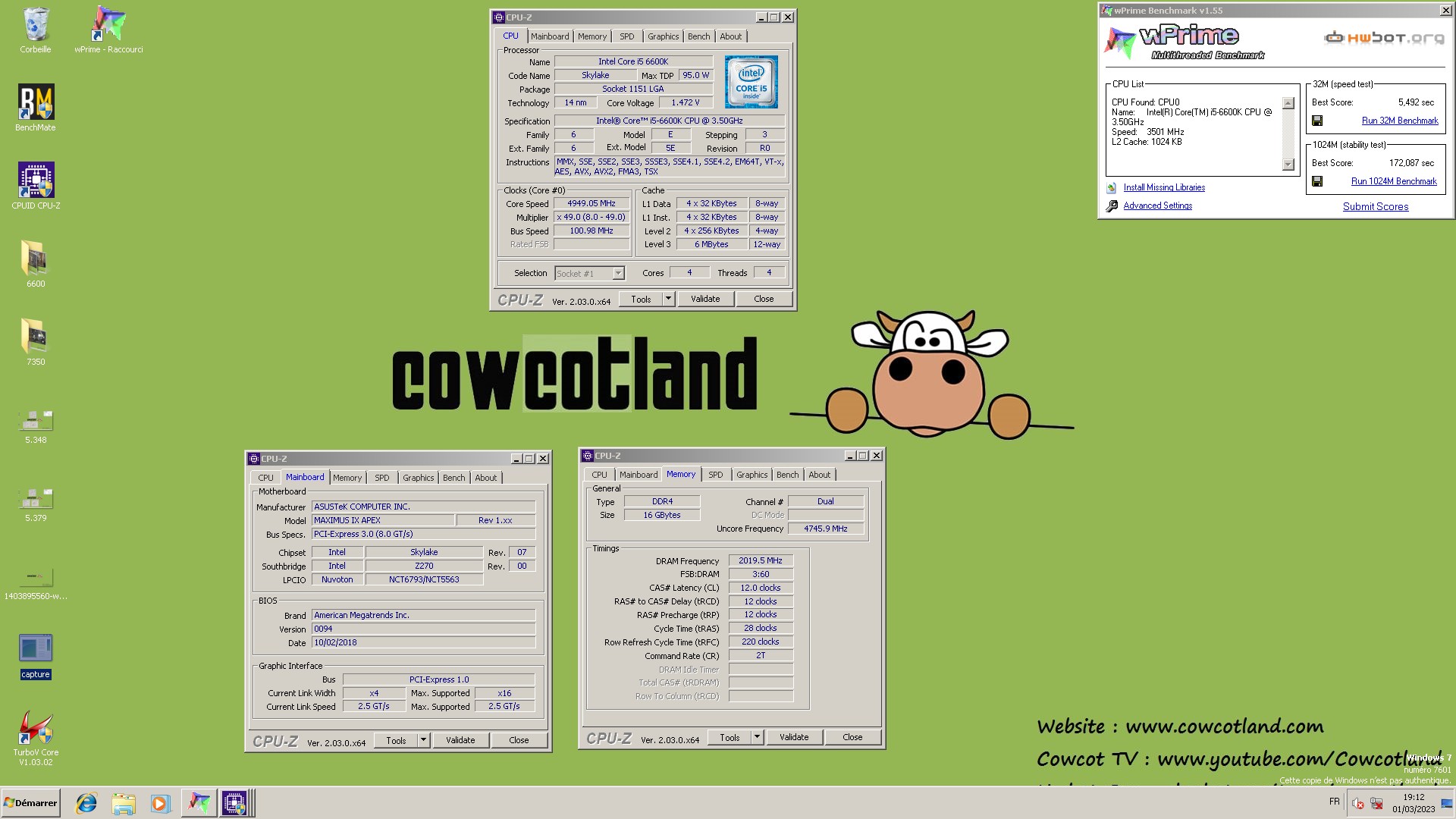Open the About tab in top CPU-Z window

click(731, 36)
